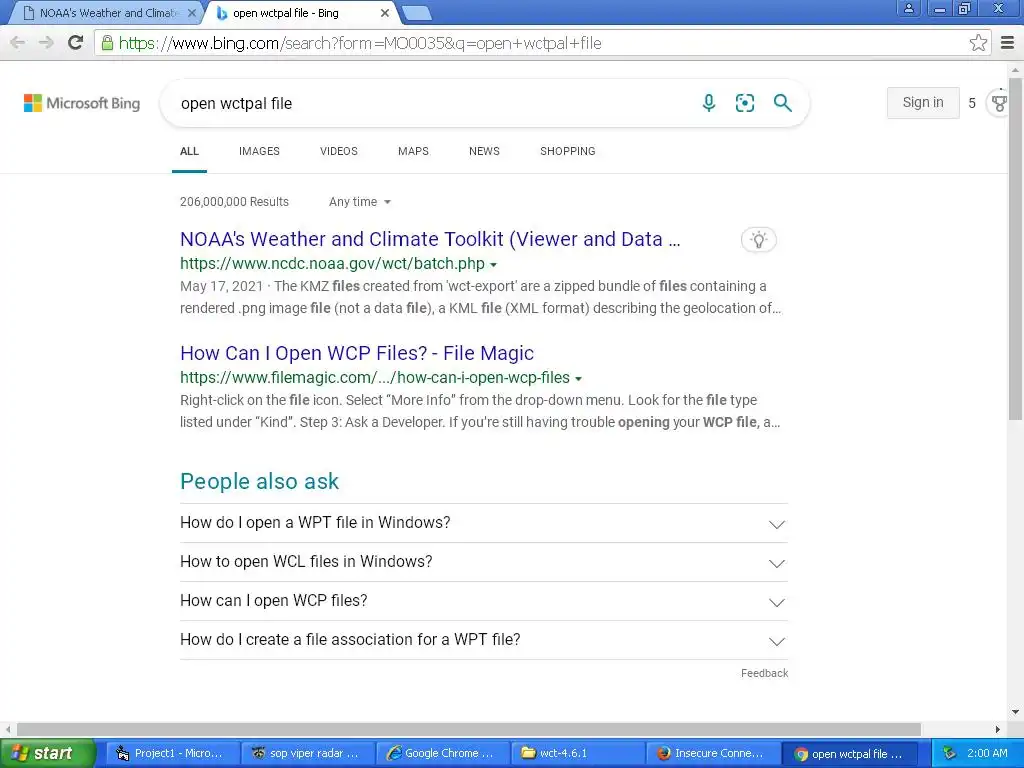Open the Bing rewards trophy icon
This screenshot has height=768, width=1024.
point(999,103)
